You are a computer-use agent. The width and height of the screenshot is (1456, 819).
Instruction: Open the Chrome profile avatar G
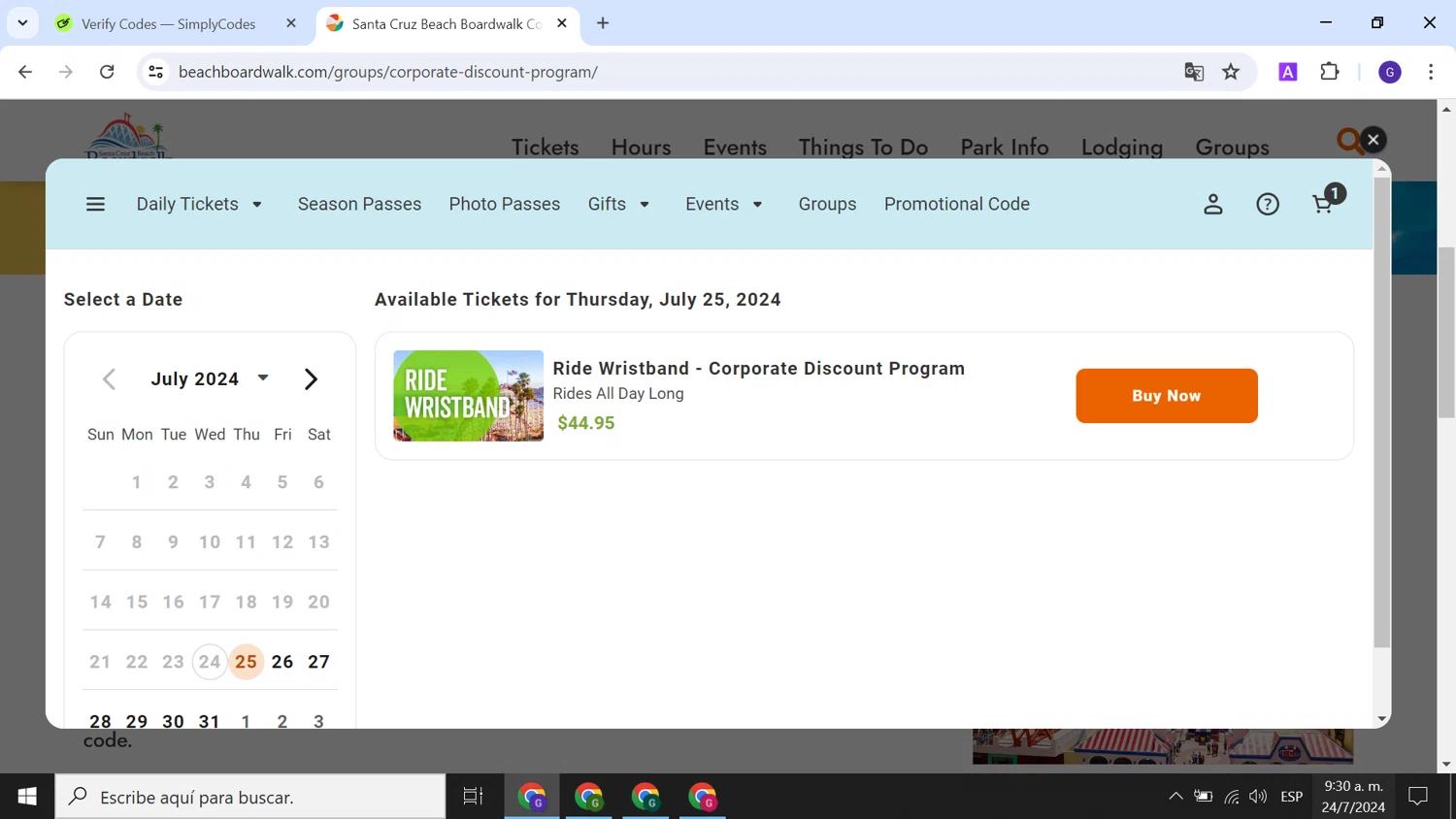coord(1390,72)
